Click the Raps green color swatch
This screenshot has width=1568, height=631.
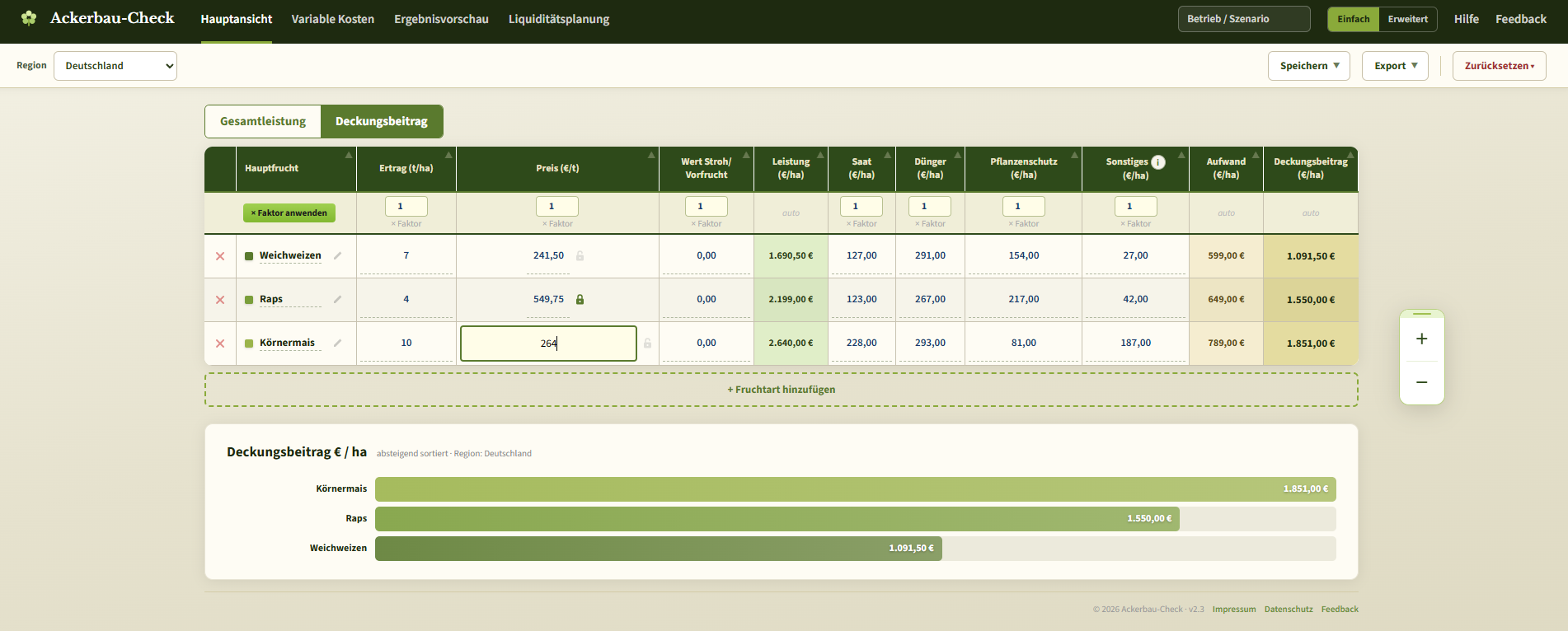click(249, 300)
